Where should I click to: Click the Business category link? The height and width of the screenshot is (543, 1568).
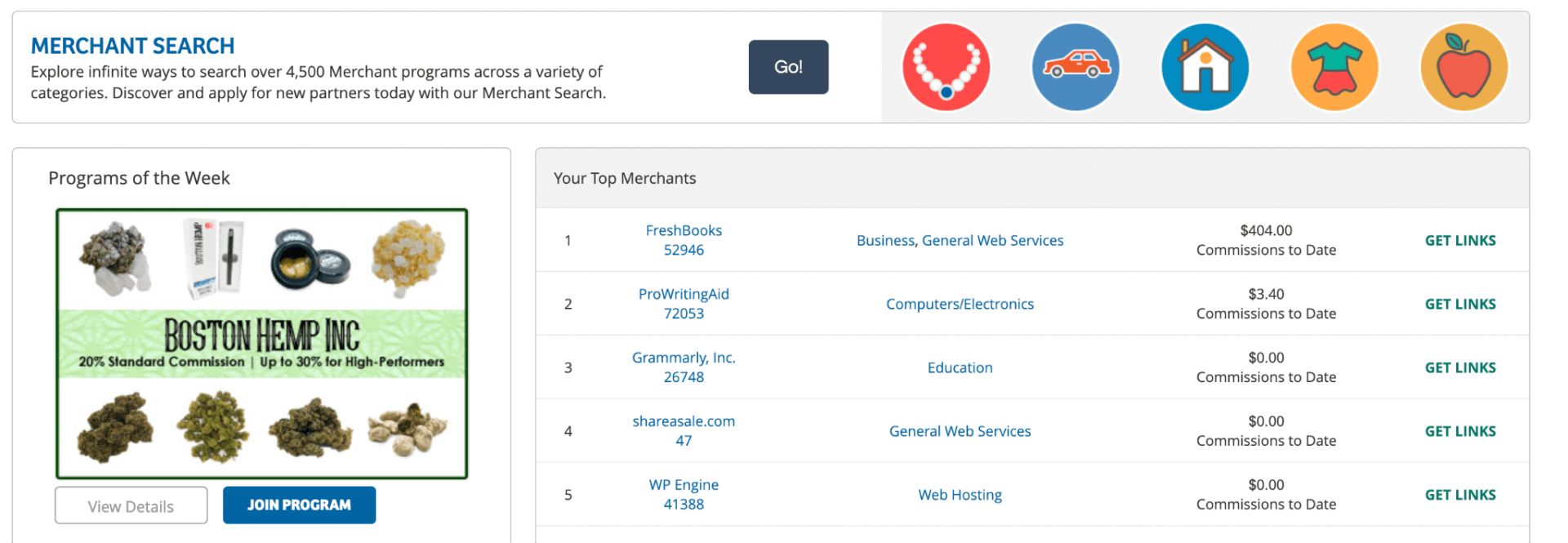[x=885, y=241]
